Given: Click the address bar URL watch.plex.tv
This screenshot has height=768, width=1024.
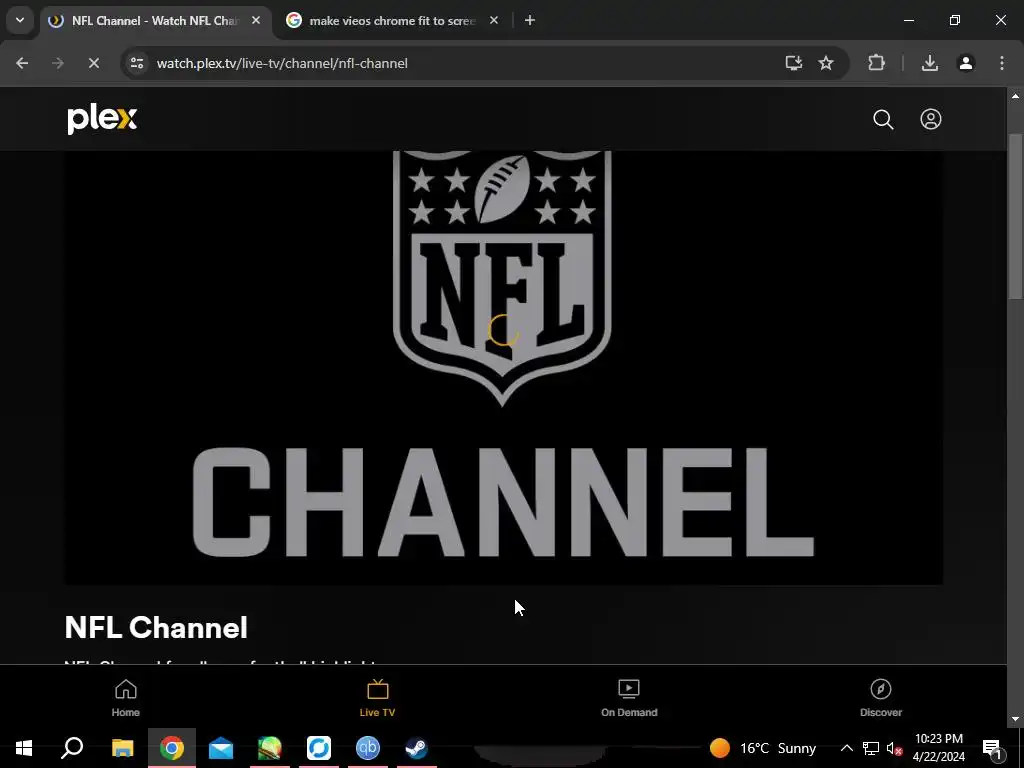Looking at the screenshot, I should click(282, 63).
